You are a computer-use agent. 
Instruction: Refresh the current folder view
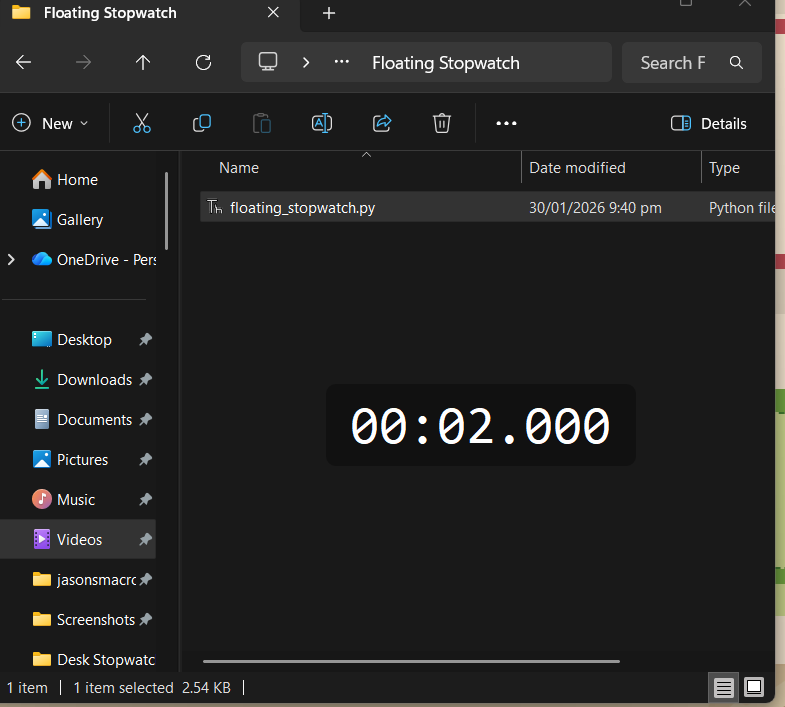[x=203, y=62]
